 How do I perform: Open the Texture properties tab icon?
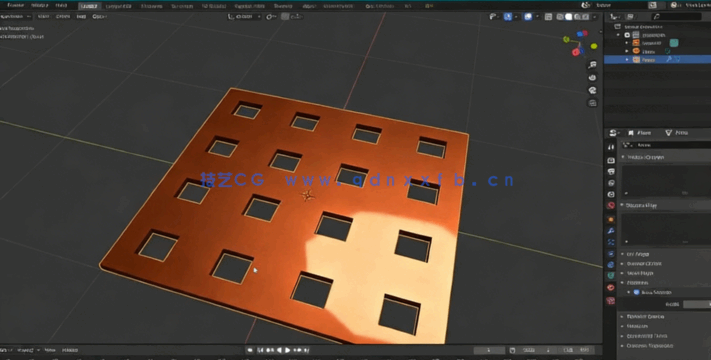[611, 301]
